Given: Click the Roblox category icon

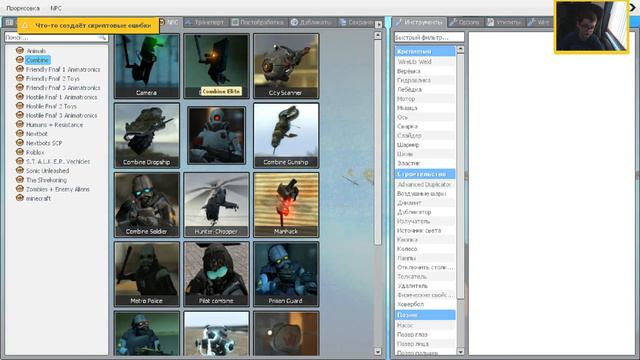Looking at the screenshot, I should click(x=20, y=152).
